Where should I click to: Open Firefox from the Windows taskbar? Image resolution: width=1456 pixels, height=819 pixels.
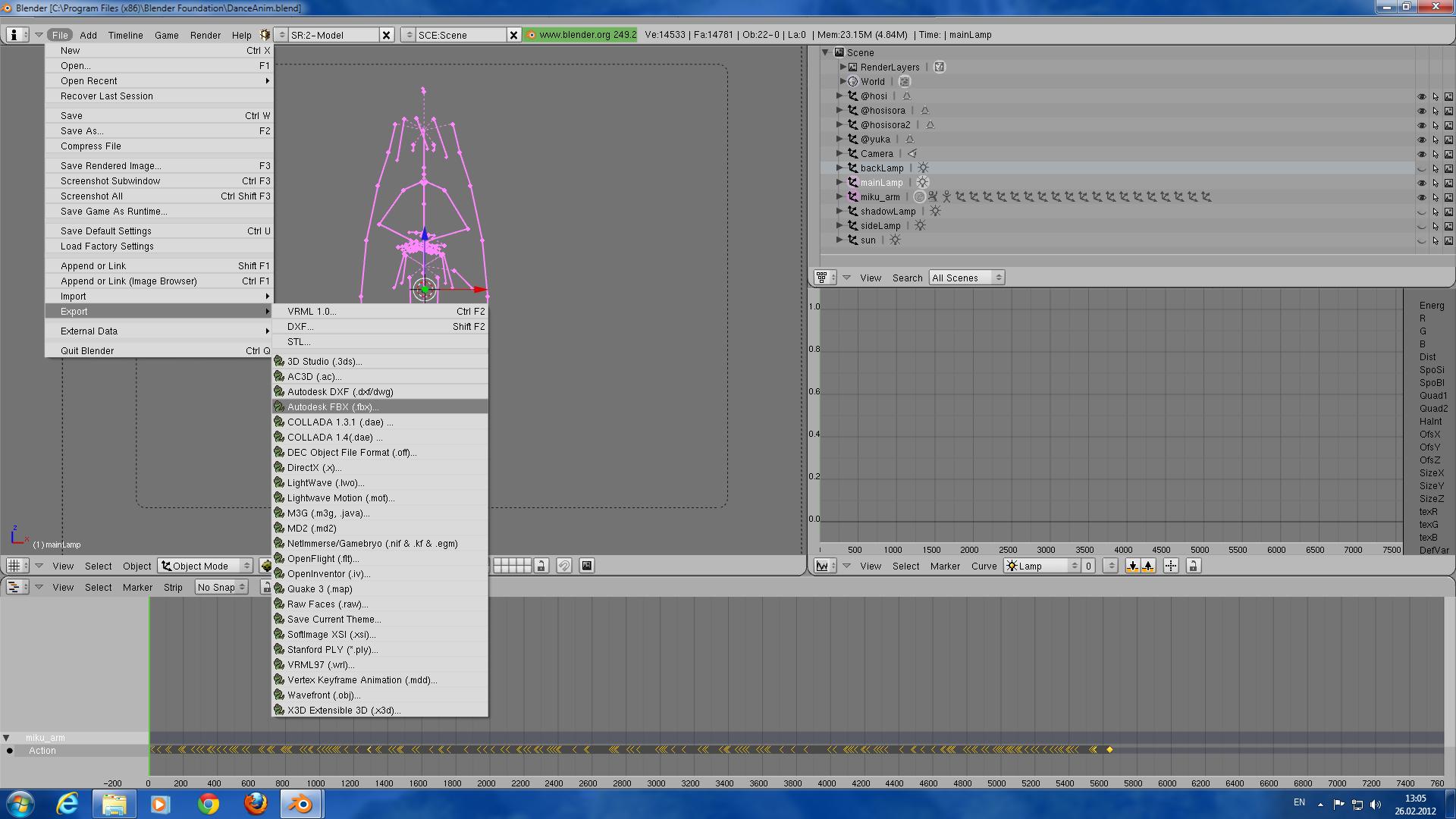click(256, 804)
